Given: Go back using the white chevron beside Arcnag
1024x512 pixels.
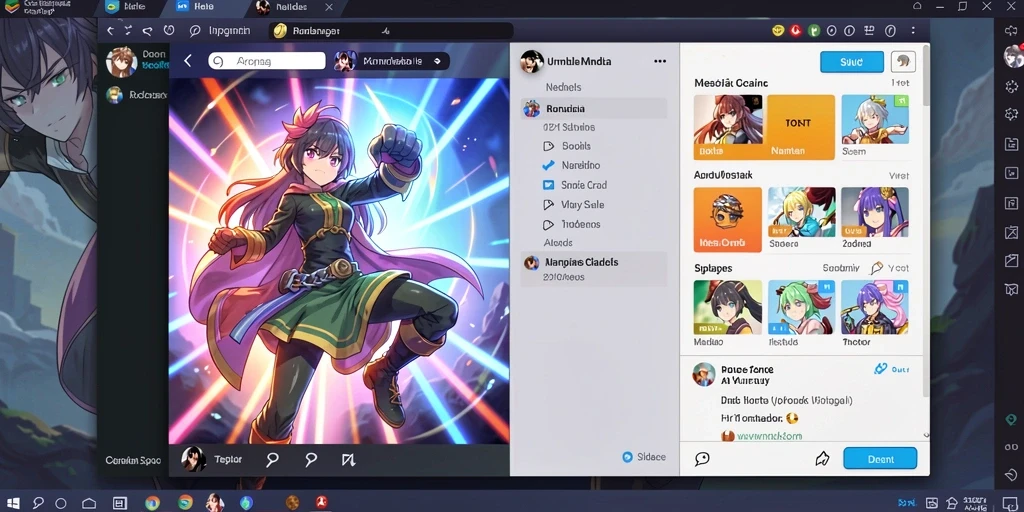Looking at the screenshot, I should click(188, 61).
